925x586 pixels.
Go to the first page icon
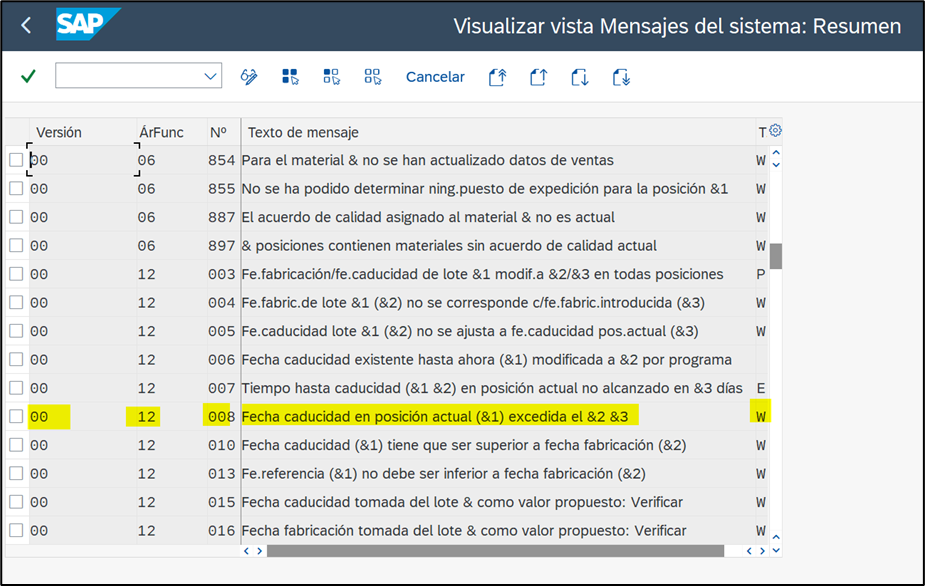coord(497,77)
